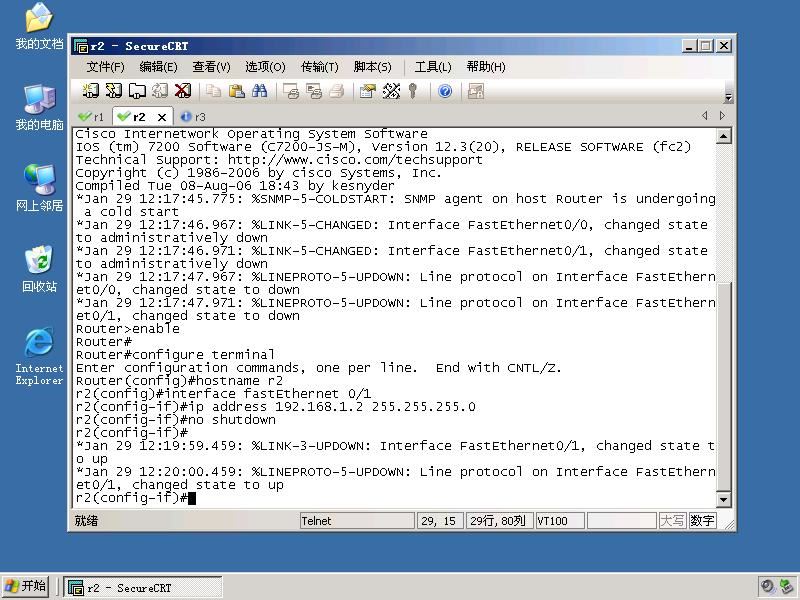Click the 29行, 80列 status field

[499, 521]
